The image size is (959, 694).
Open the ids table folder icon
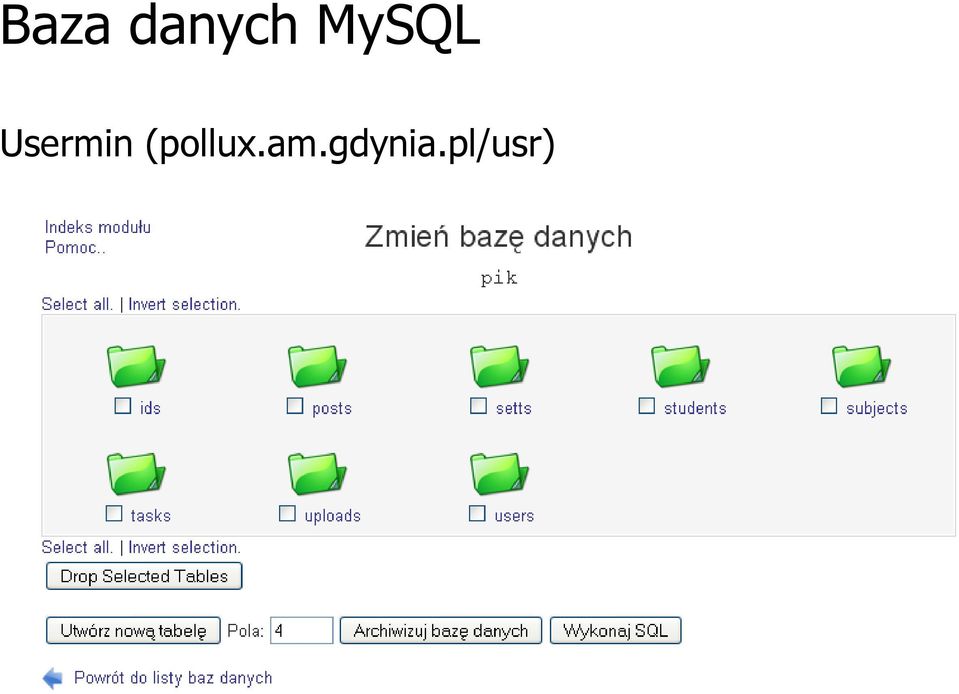click(x=136, y=366)
